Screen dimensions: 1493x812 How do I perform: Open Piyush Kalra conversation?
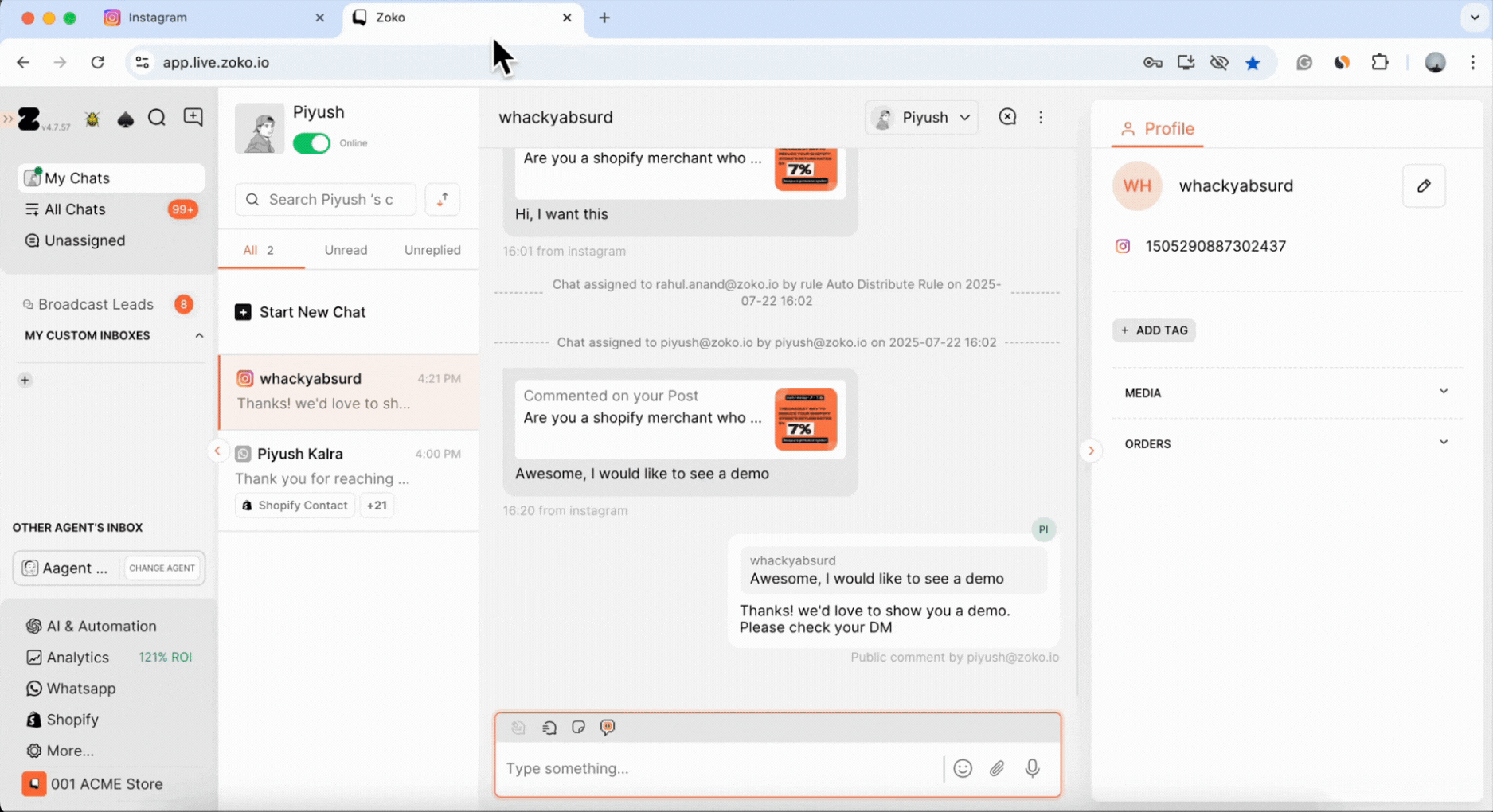tap(349, 480)
